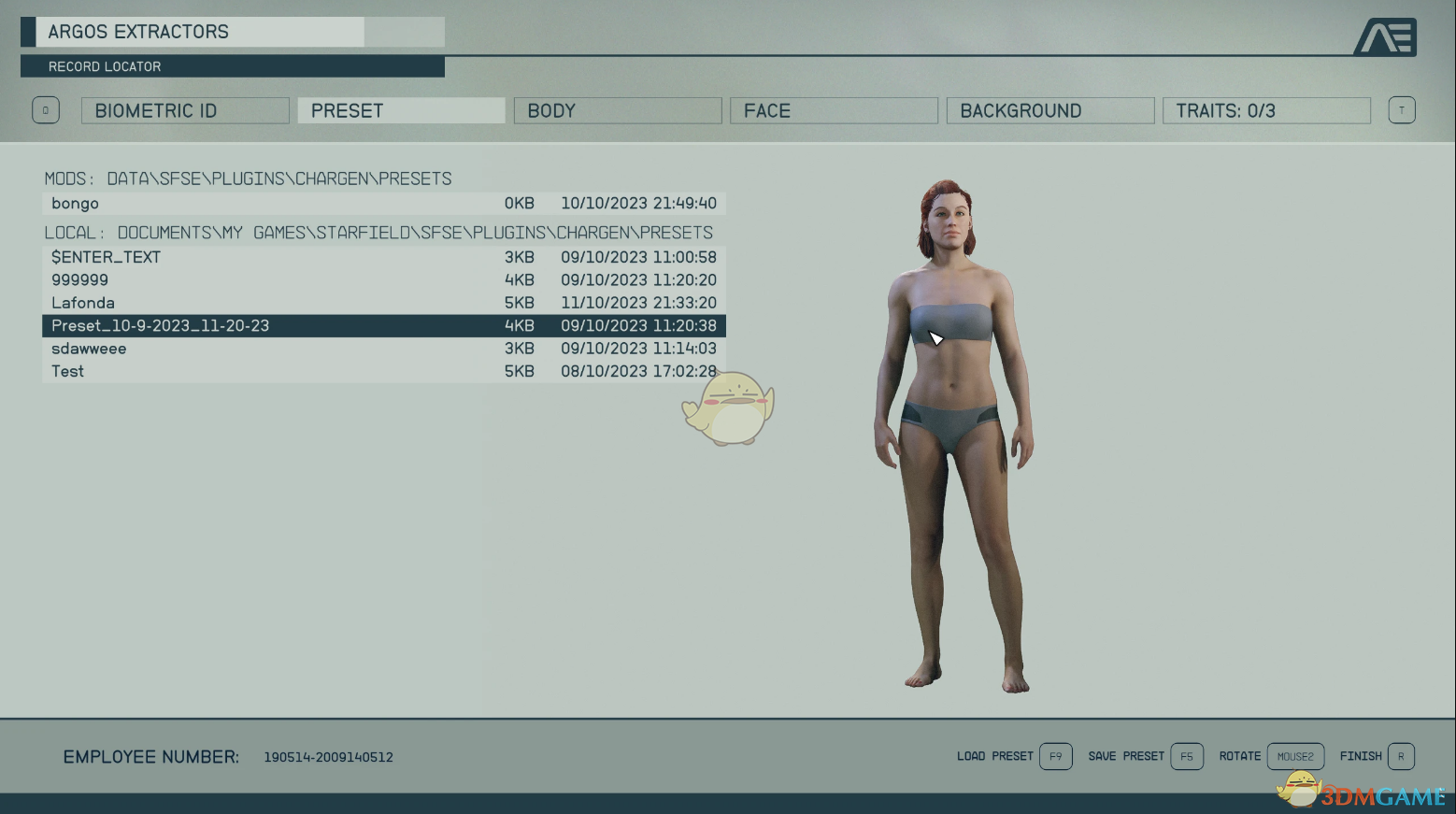Click the MODS presets folder path
The height and width of the screenshot is (814, 1456).
(248, 179)
